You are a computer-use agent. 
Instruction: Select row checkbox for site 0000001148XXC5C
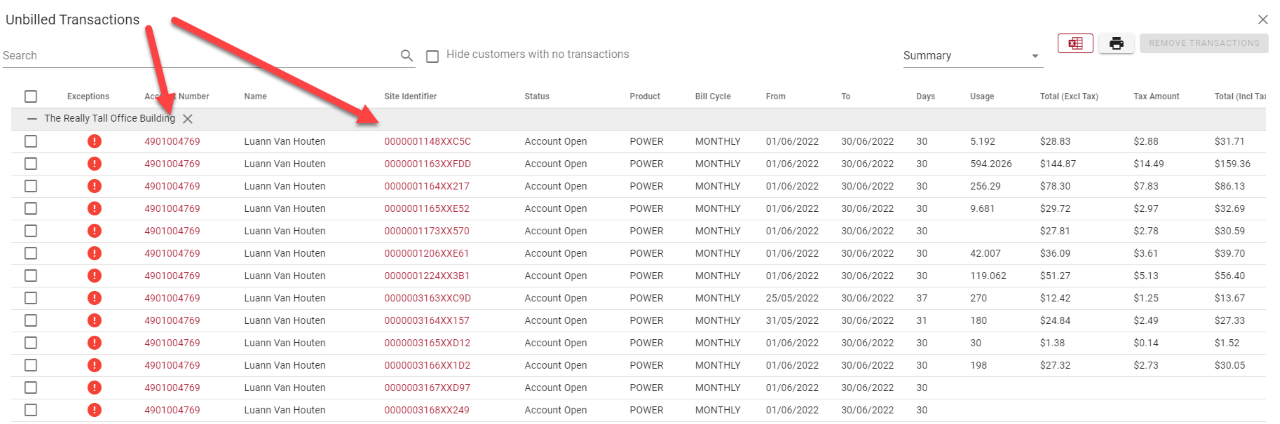point(31,141)
